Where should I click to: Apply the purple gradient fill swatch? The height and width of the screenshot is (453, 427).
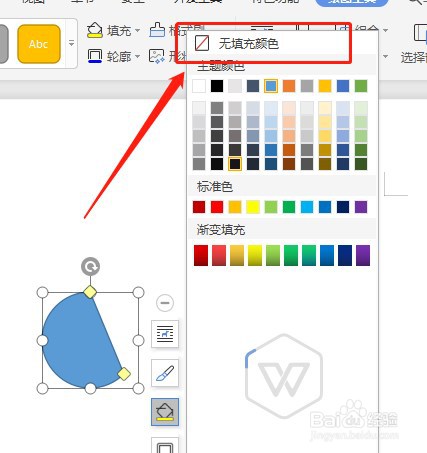363,255
